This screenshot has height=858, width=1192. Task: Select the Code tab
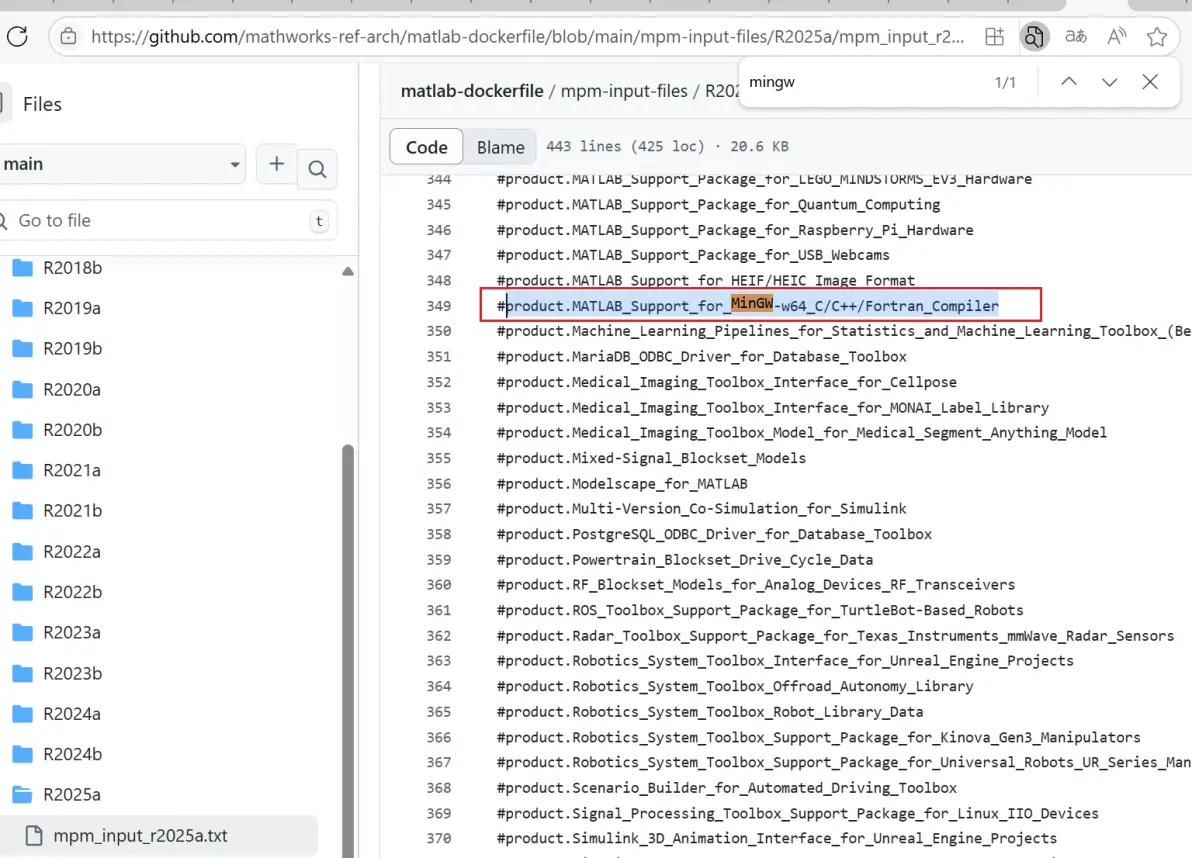pos(426,147)
